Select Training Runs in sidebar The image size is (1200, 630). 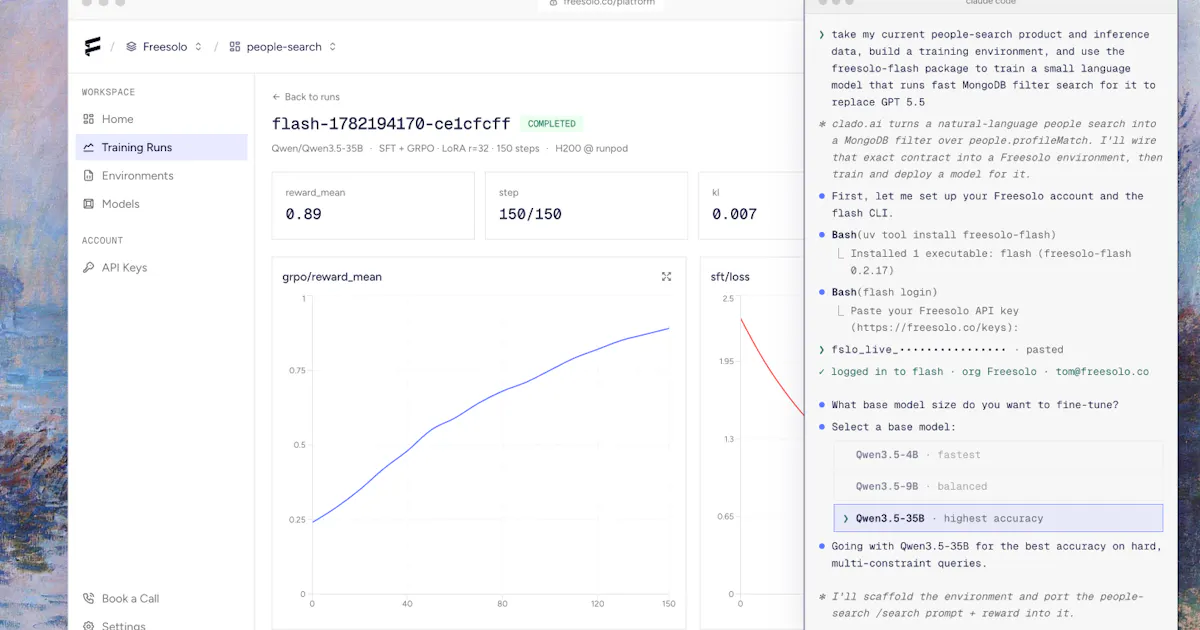pyautogui.click(x=161, y=147)
